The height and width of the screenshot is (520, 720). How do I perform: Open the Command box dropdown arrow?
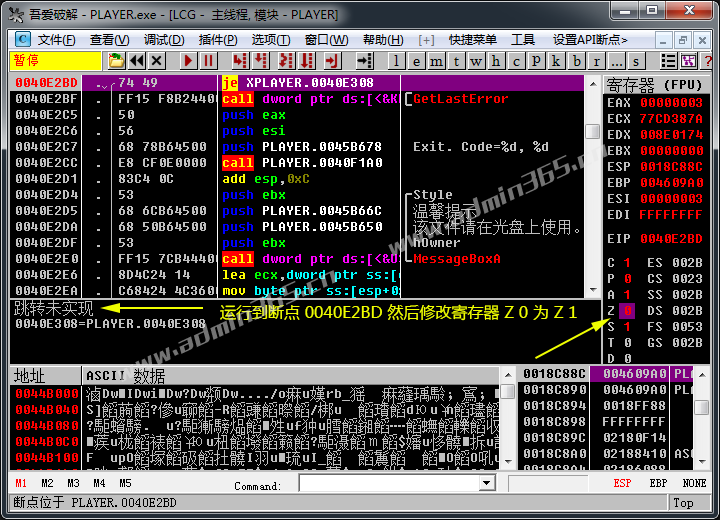coord(487,483)
